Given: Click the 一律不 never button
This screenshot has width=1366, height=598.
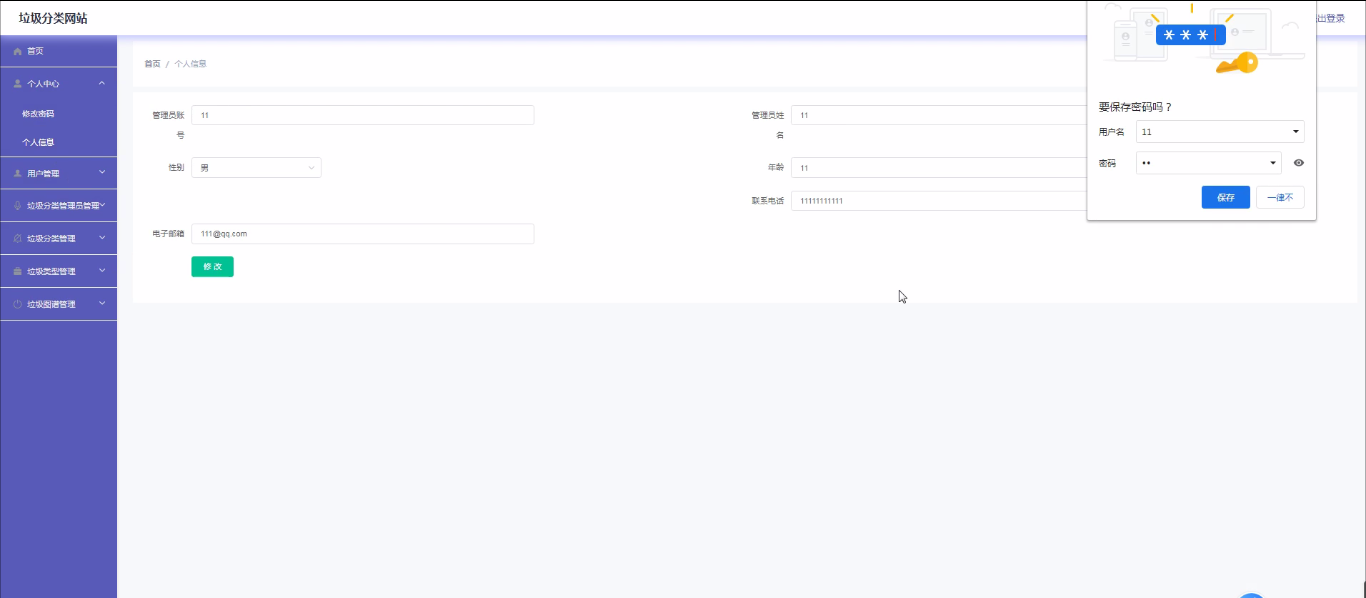Looking at the screenshot, I should [x=1279, y=198].
